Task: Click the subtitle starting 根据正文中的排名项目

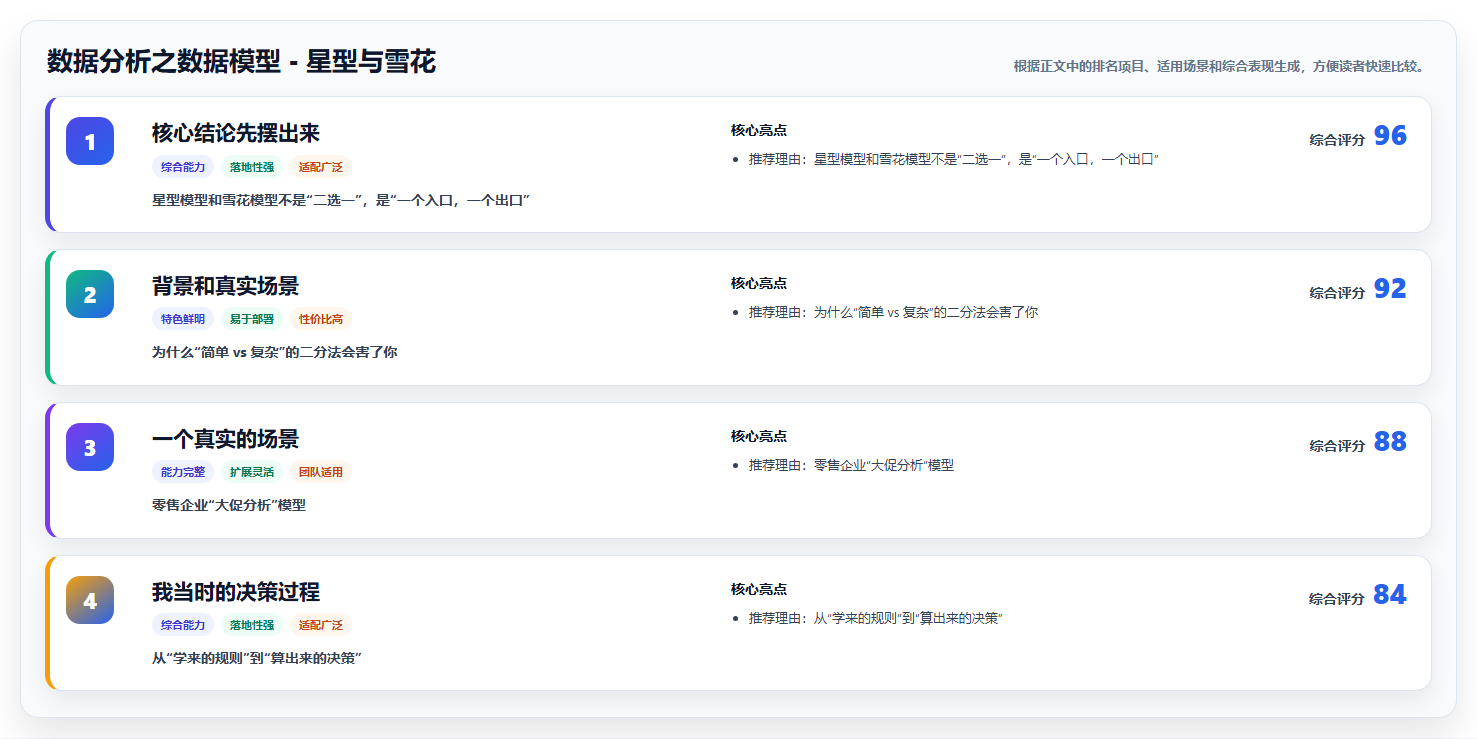Action: (1219, 66)
